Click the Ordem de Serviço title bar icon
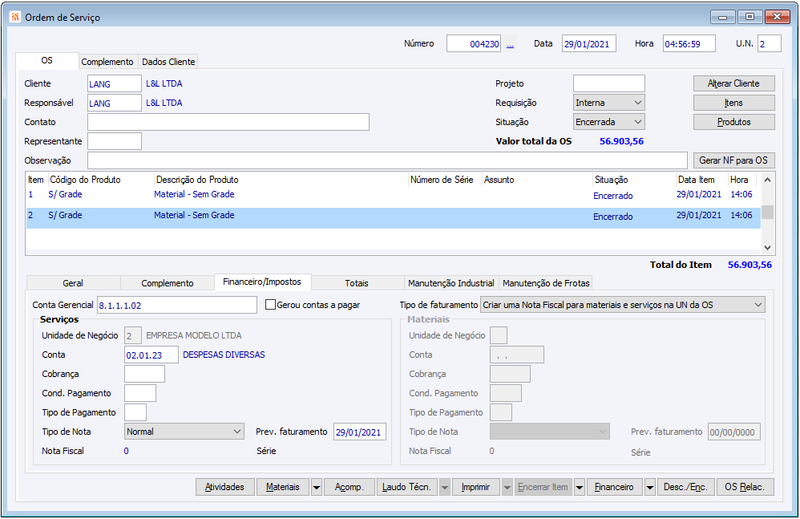800x519 pixels. point(13,17)
